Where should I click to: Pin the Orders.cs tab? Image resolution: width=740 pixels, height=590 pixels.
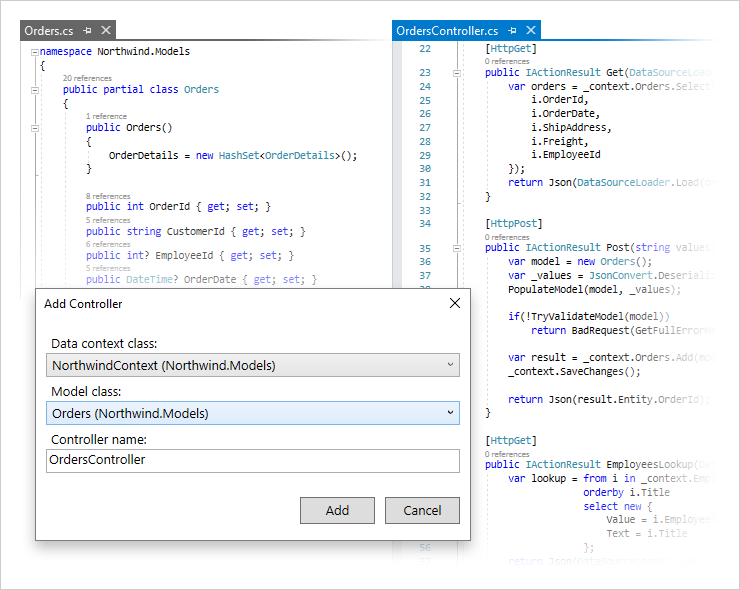coord(88,31)
